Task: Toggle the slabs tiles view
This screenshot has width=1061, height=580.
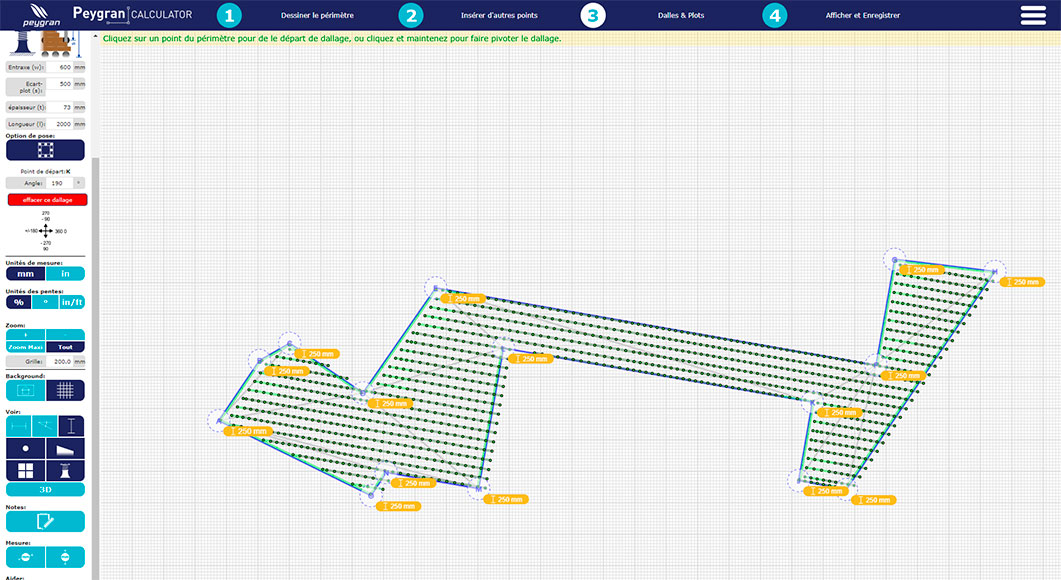Action: pyautogui.click(x=26, y=470)
